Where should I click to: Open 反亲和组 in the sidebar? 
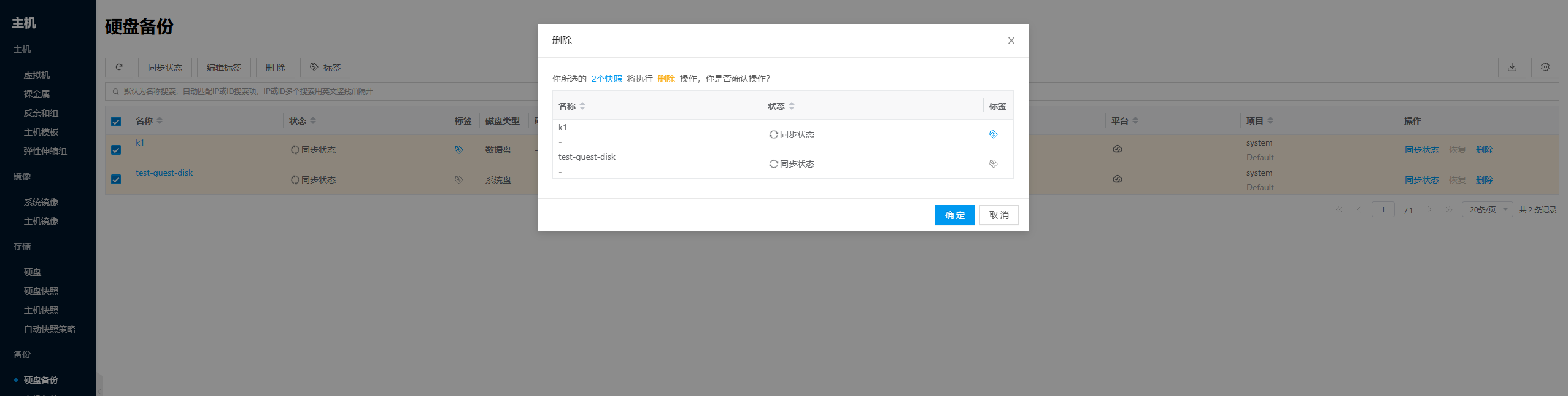tap(41, 113)
